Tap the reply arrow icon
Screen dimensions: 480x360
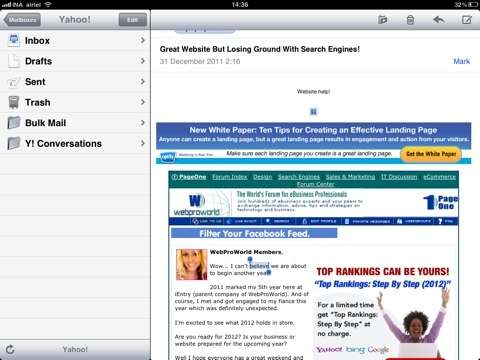click(439, 20)
